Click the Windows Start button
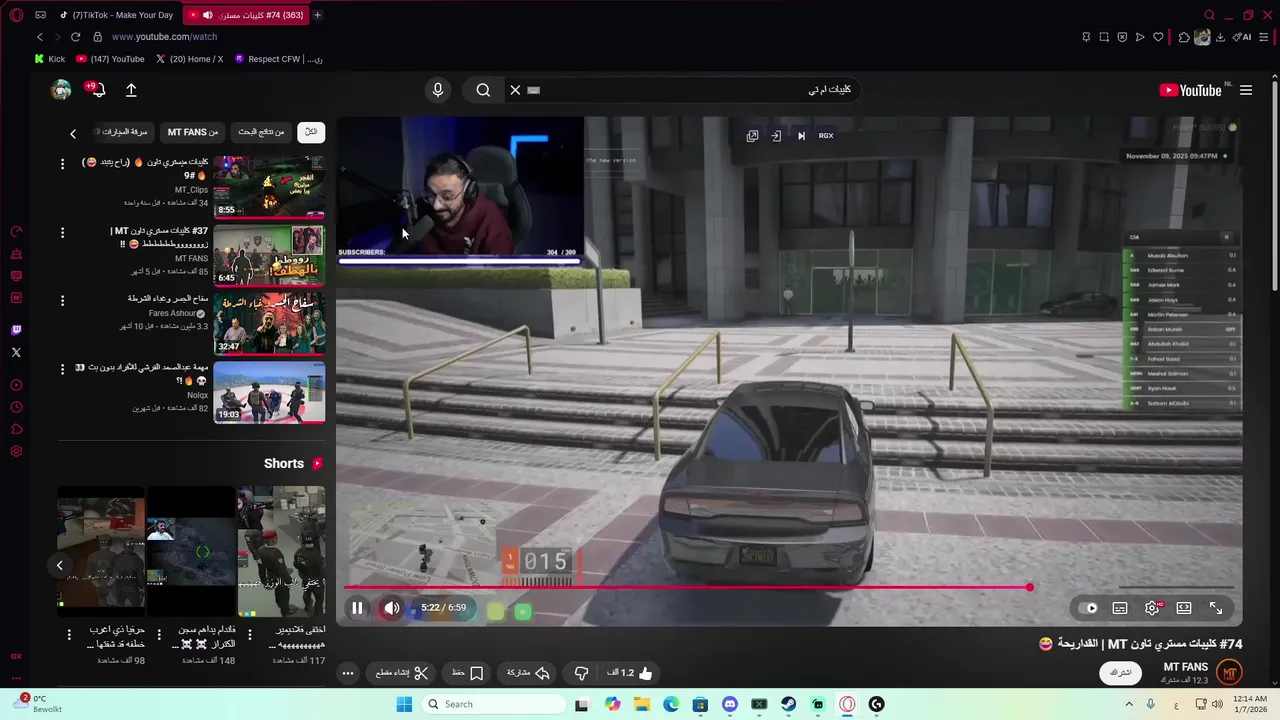Screen dimensions: 1280x720 pyautogui.click(x=404, y=704)
